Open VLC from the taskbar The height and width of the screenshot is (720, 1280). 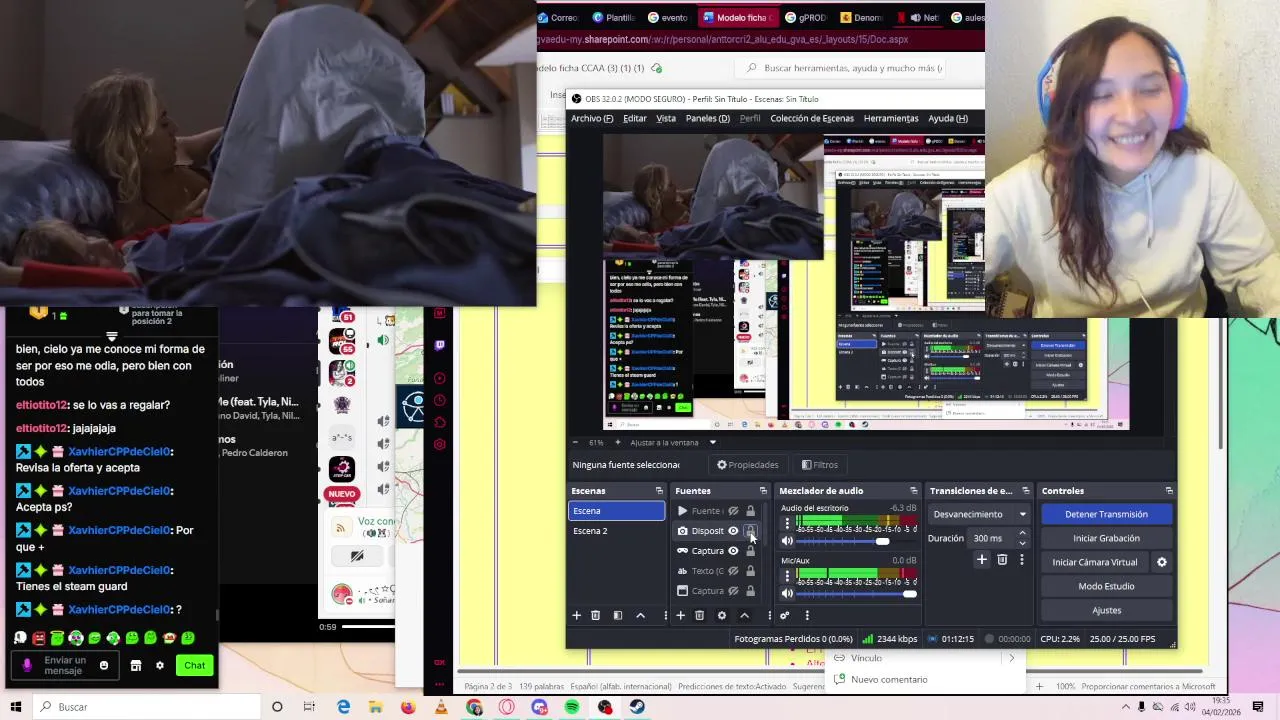pos(441,707)
